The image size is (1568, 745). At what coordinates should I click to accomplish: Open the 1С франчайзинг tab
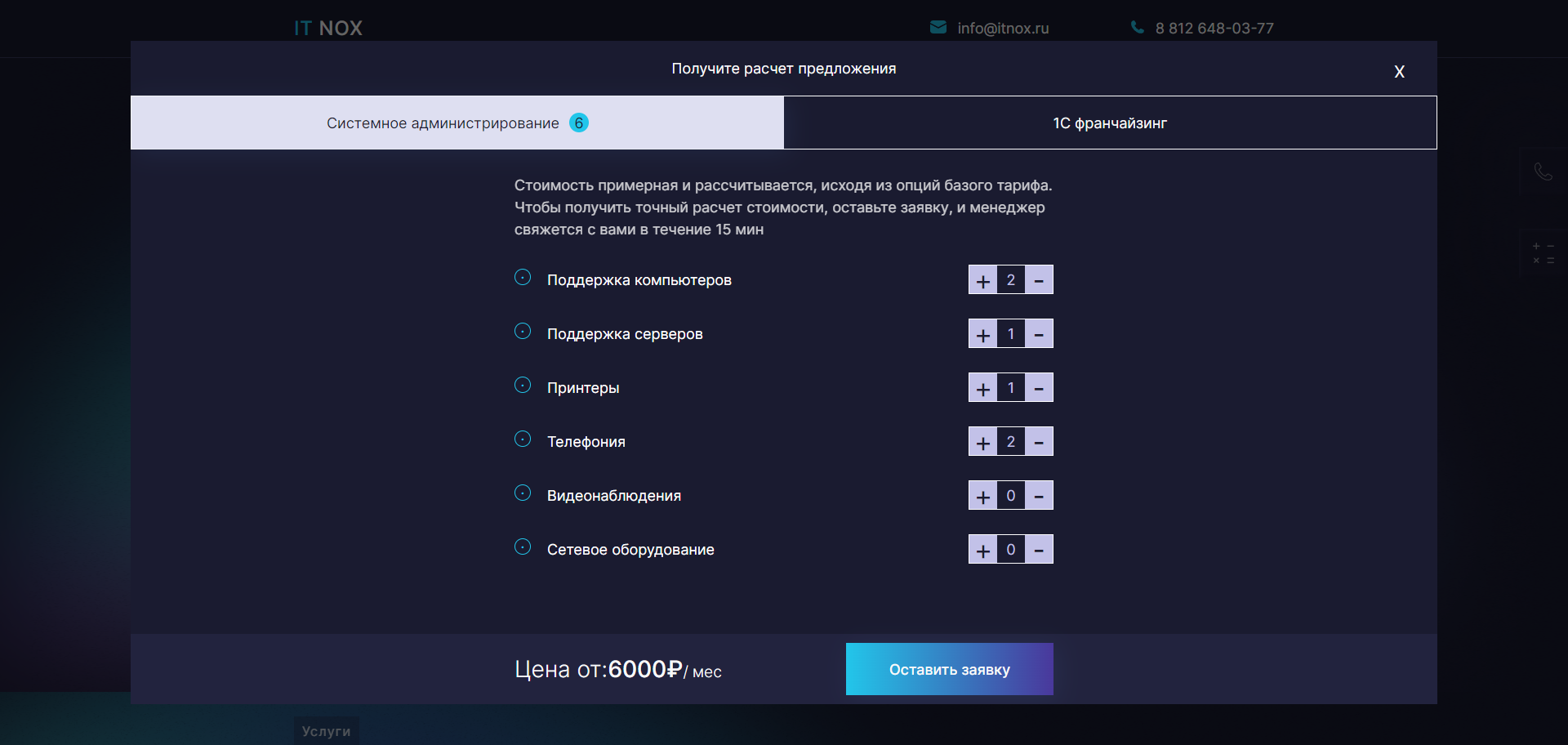click(x=1110, y=123)
